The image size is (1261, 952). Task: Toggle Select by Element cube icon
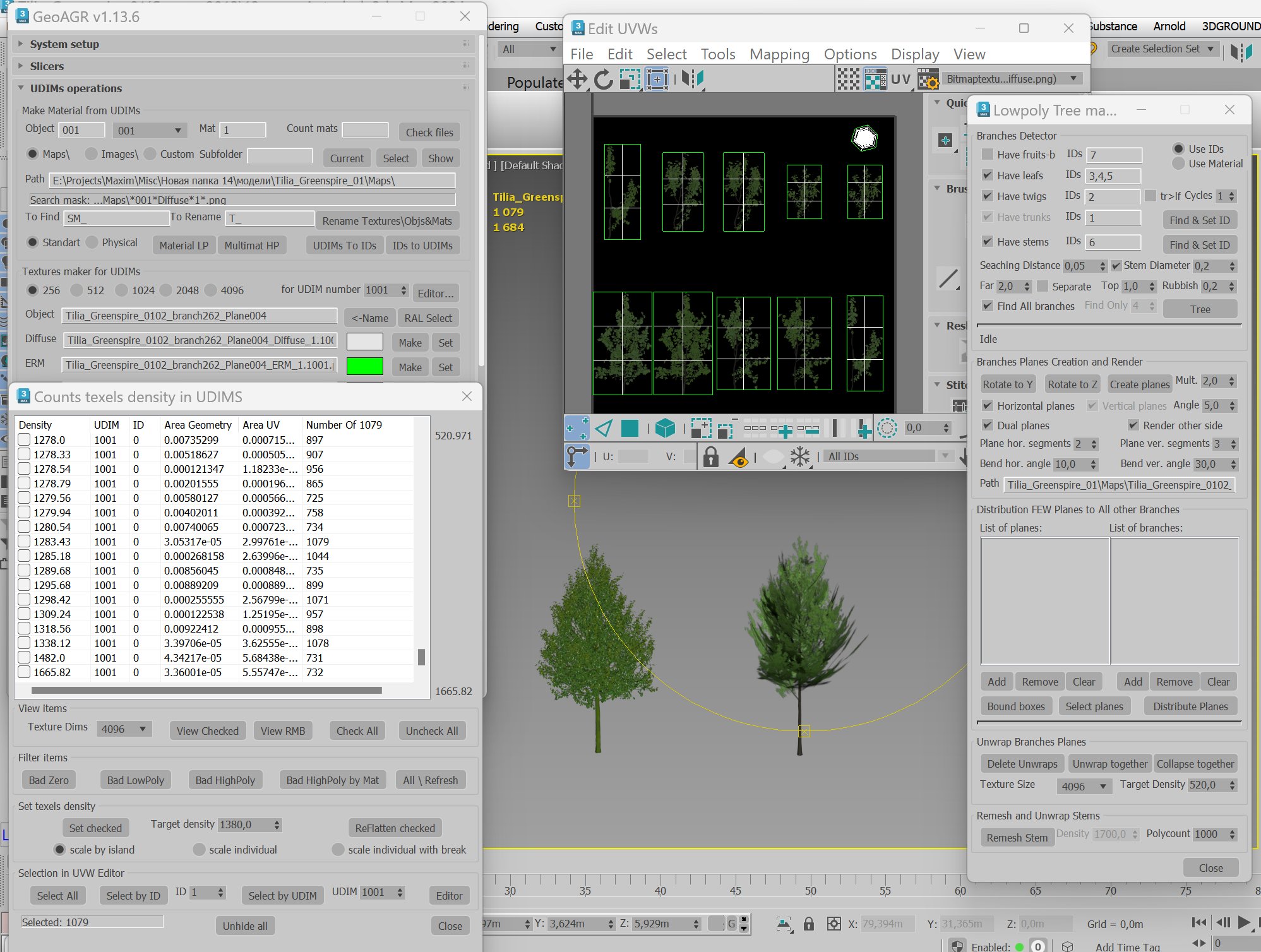665,429
